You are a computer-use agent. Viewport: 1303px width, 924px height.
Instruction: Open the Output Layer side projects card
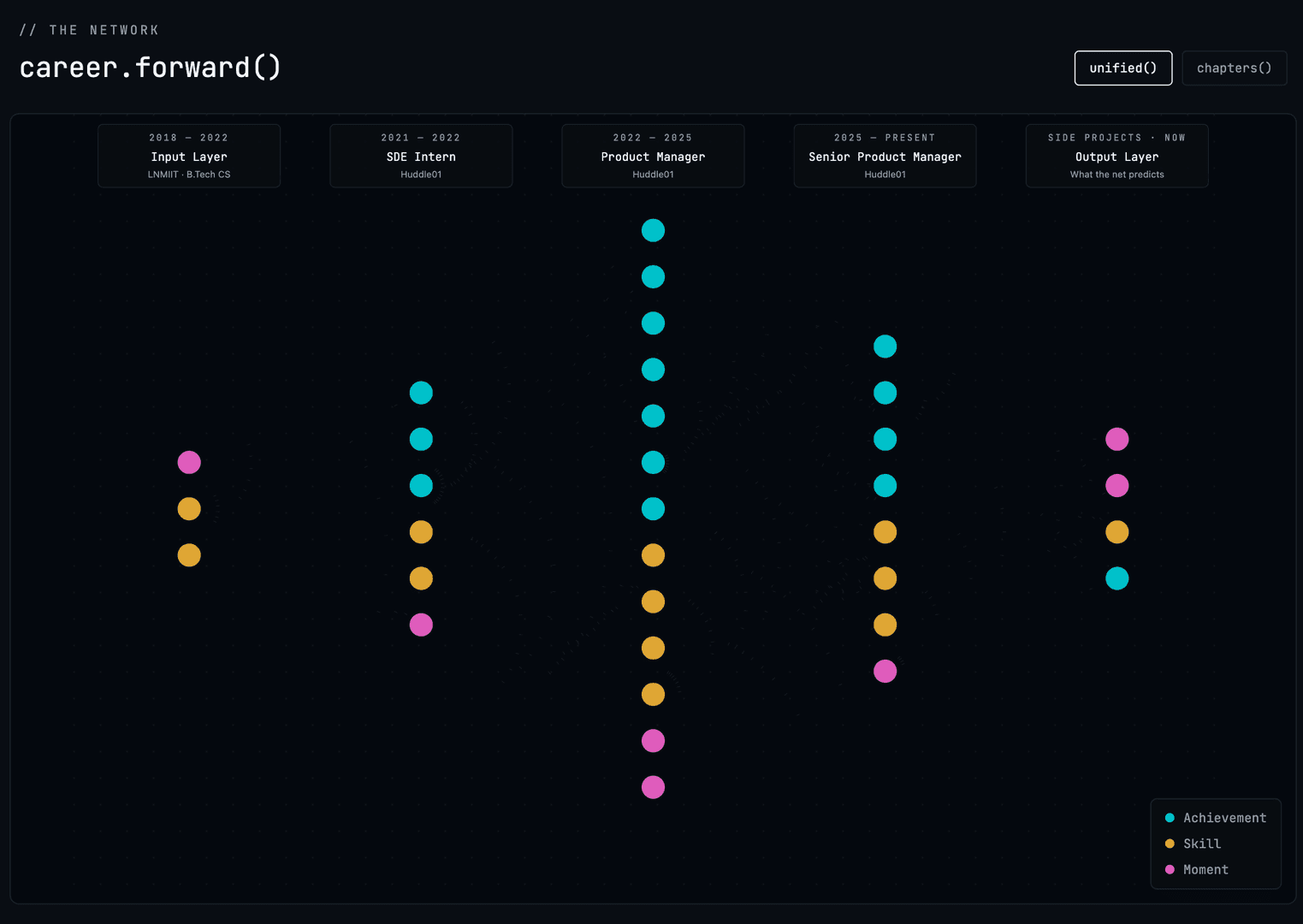coord(1116,156)
